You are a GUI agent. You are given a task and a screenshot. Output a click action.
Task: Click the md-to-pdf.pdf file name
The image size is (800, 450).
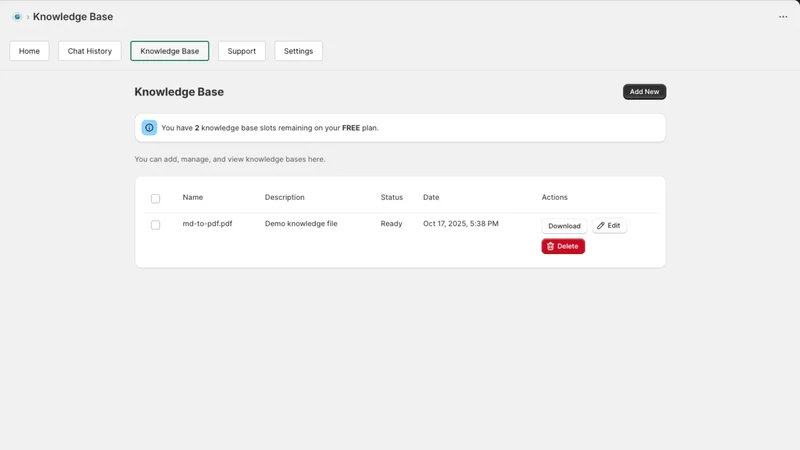tap(208, 223)
